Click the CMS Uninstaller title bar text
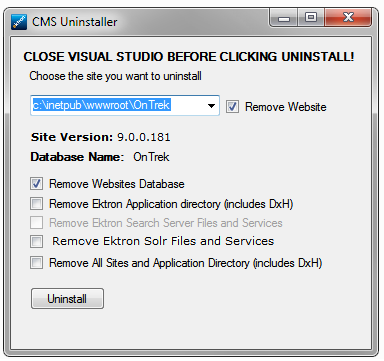Image resolution: width=384 pixels, height=361 pixels. (x=75, y=22)
